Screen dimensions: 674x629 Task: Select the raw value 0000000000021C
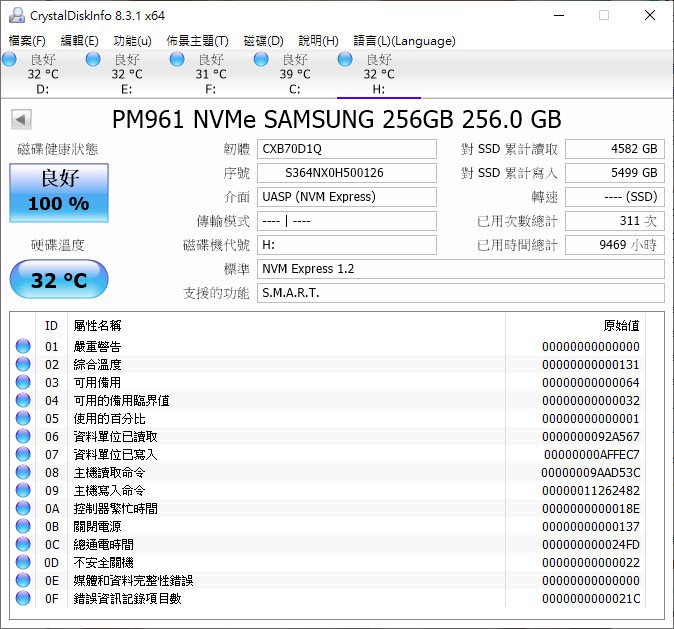[x=591, y=599]
